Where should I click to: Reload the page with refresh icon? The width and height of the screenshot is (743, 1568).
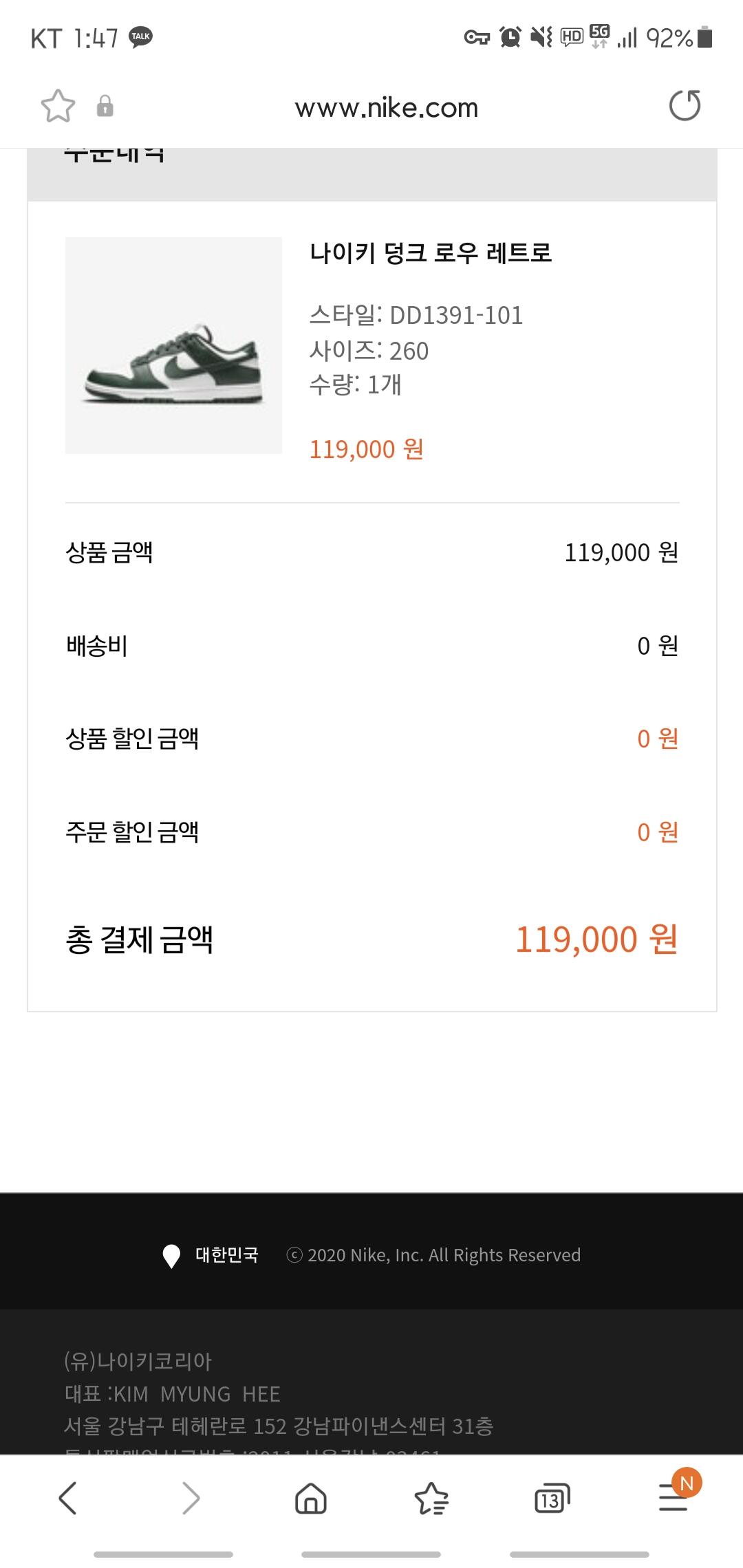point(685,106)
